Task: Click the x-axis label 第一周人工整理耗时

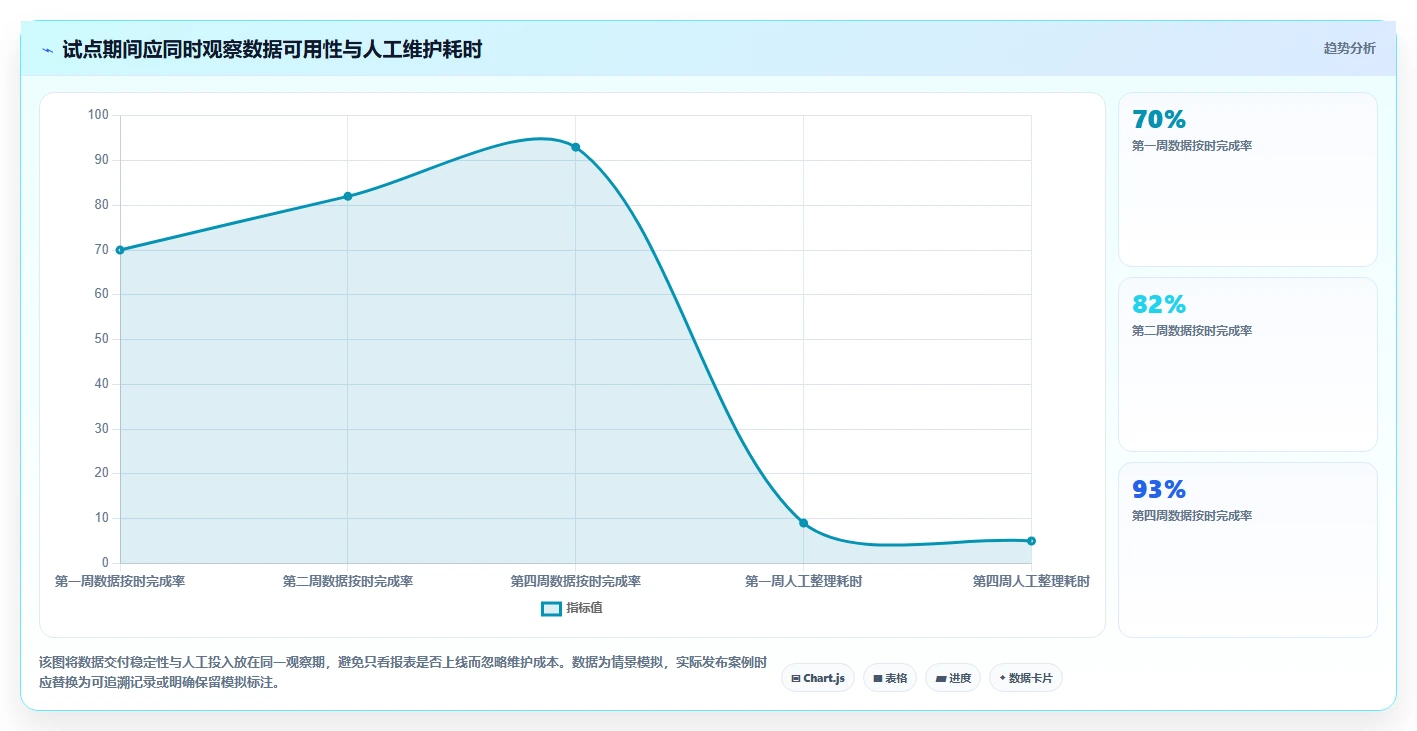Action: (803, 581)
